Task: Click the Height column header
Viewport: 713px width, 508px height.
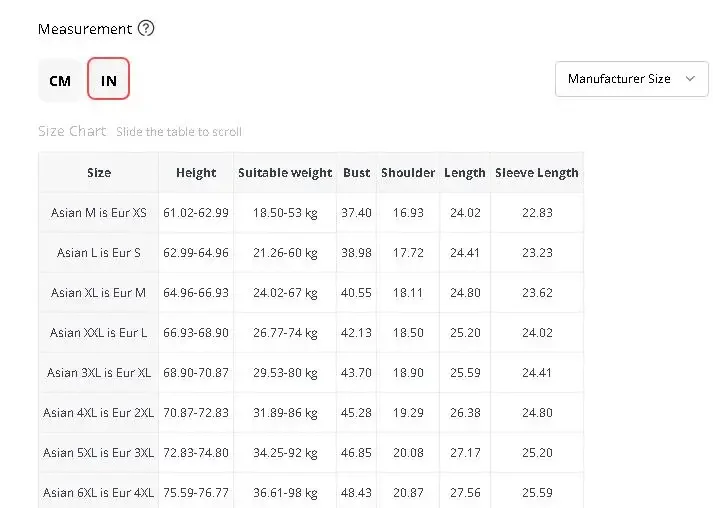Action: coord(196,173)
